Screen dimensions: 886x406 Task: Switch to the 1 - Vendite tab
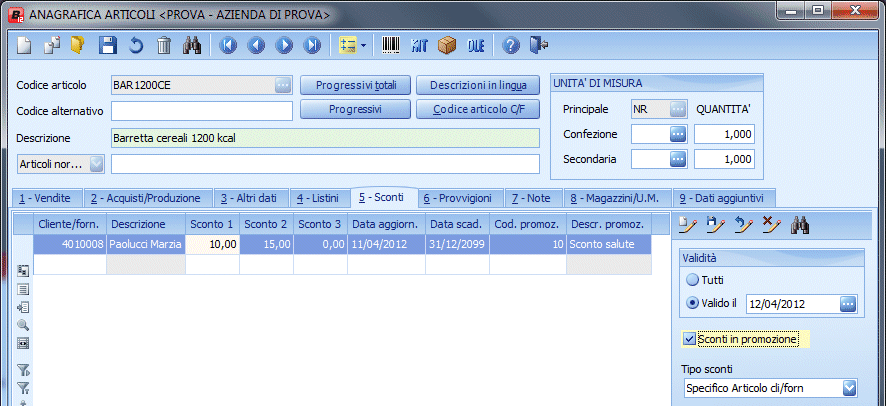click(x=47, y=198)
